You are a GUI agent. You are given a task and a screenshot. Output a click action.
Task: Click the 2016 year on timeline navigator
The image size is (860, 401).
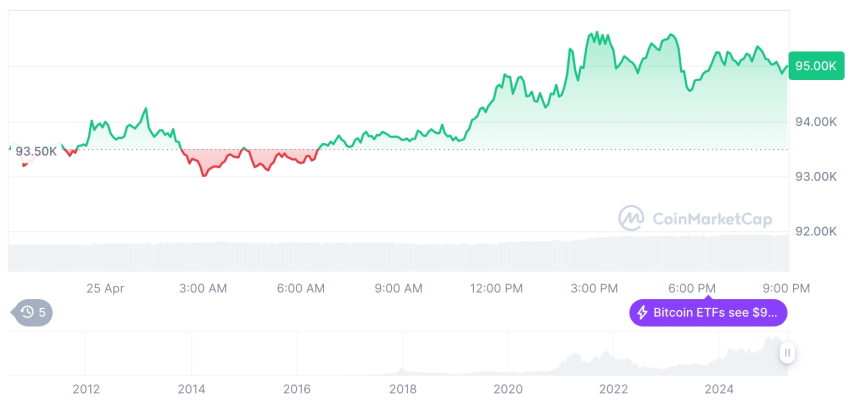(297, 388)
